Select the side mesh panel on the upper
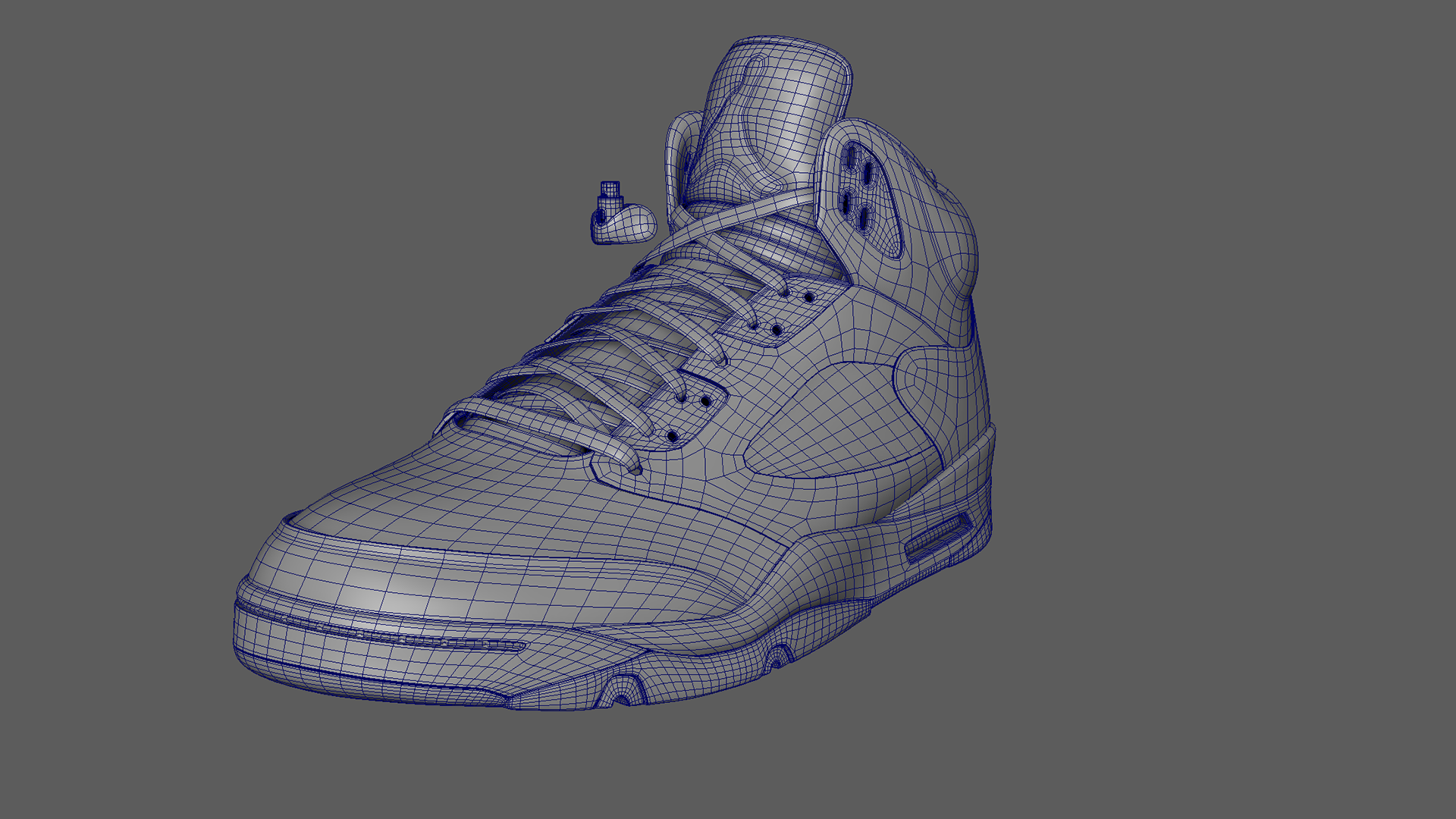 842,419
